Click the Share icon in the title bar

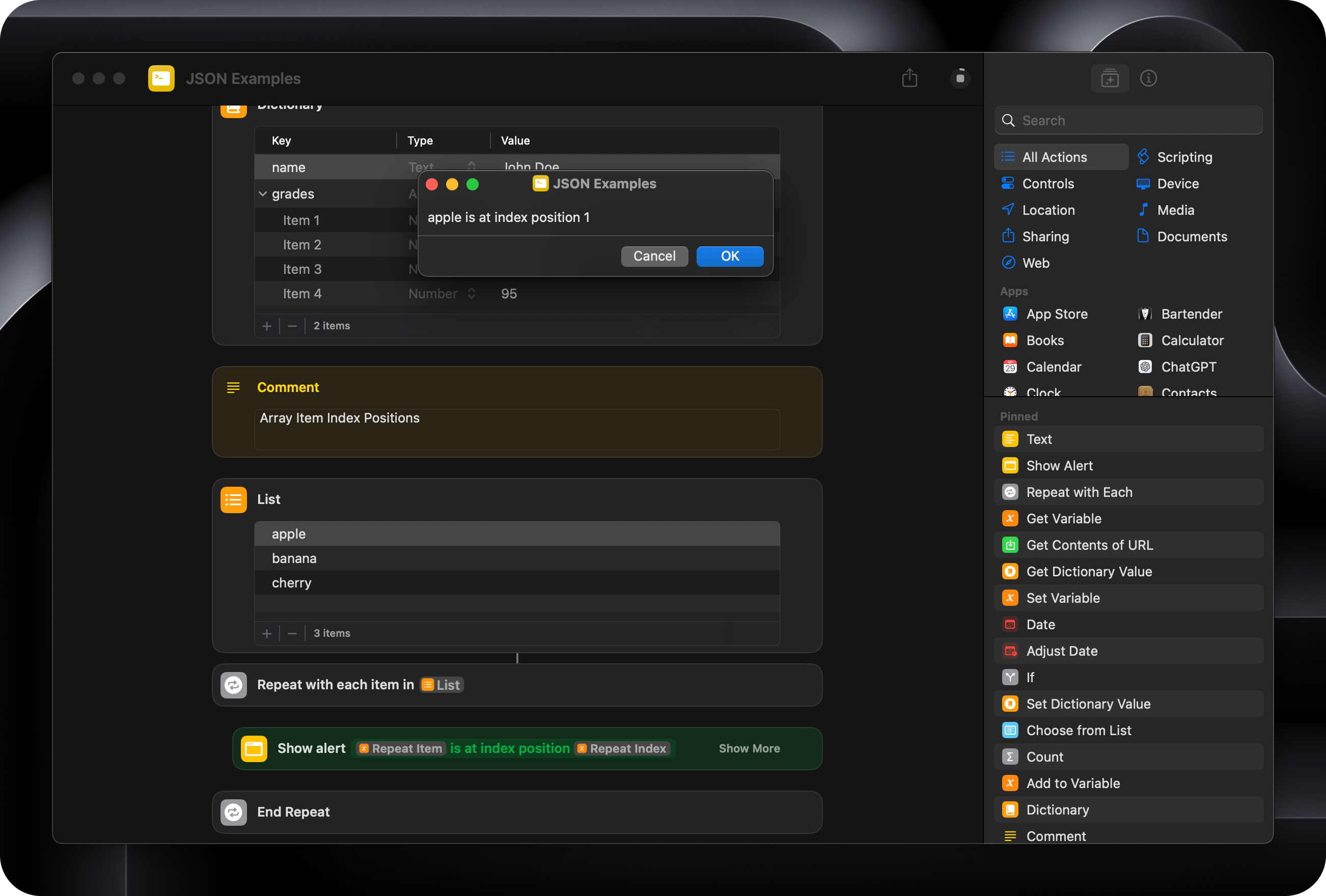pyautogui.click(x=909, y=78)
